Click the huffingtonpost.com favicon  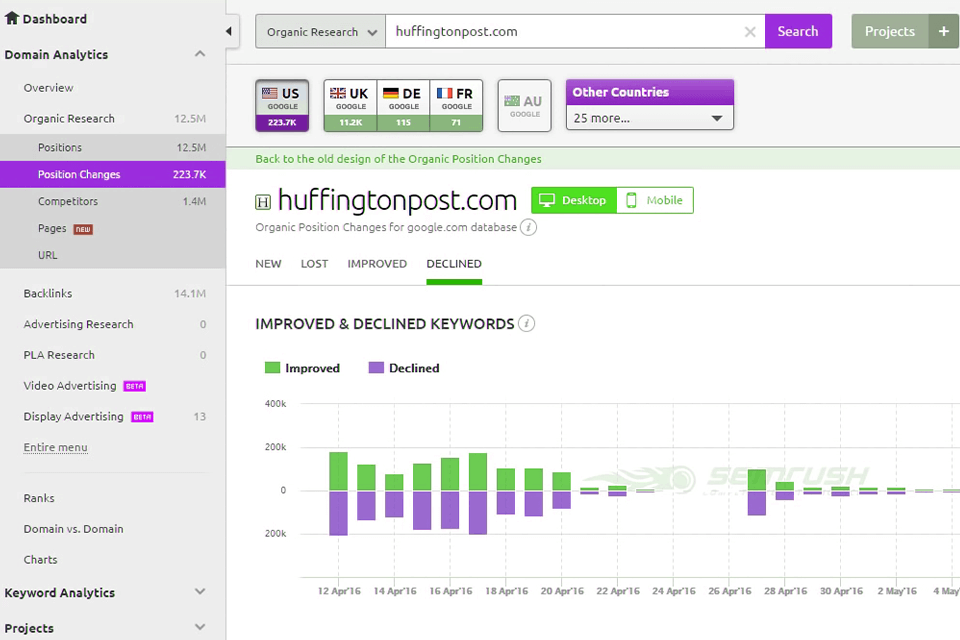click(263, 202)
